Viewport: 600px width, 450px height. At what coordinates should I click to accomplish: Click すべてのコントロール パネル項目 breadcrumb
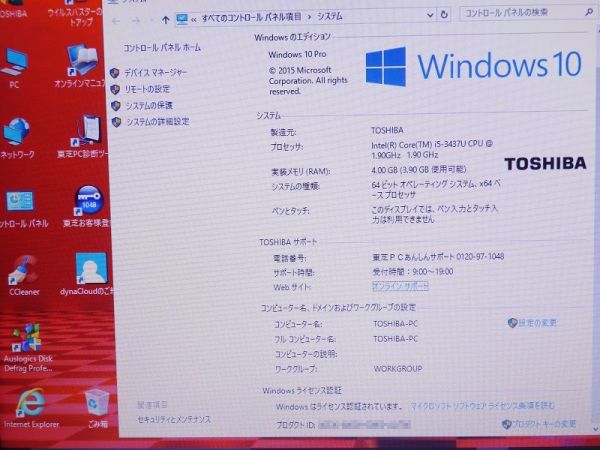pyautogui.click(x=251, y=17)
